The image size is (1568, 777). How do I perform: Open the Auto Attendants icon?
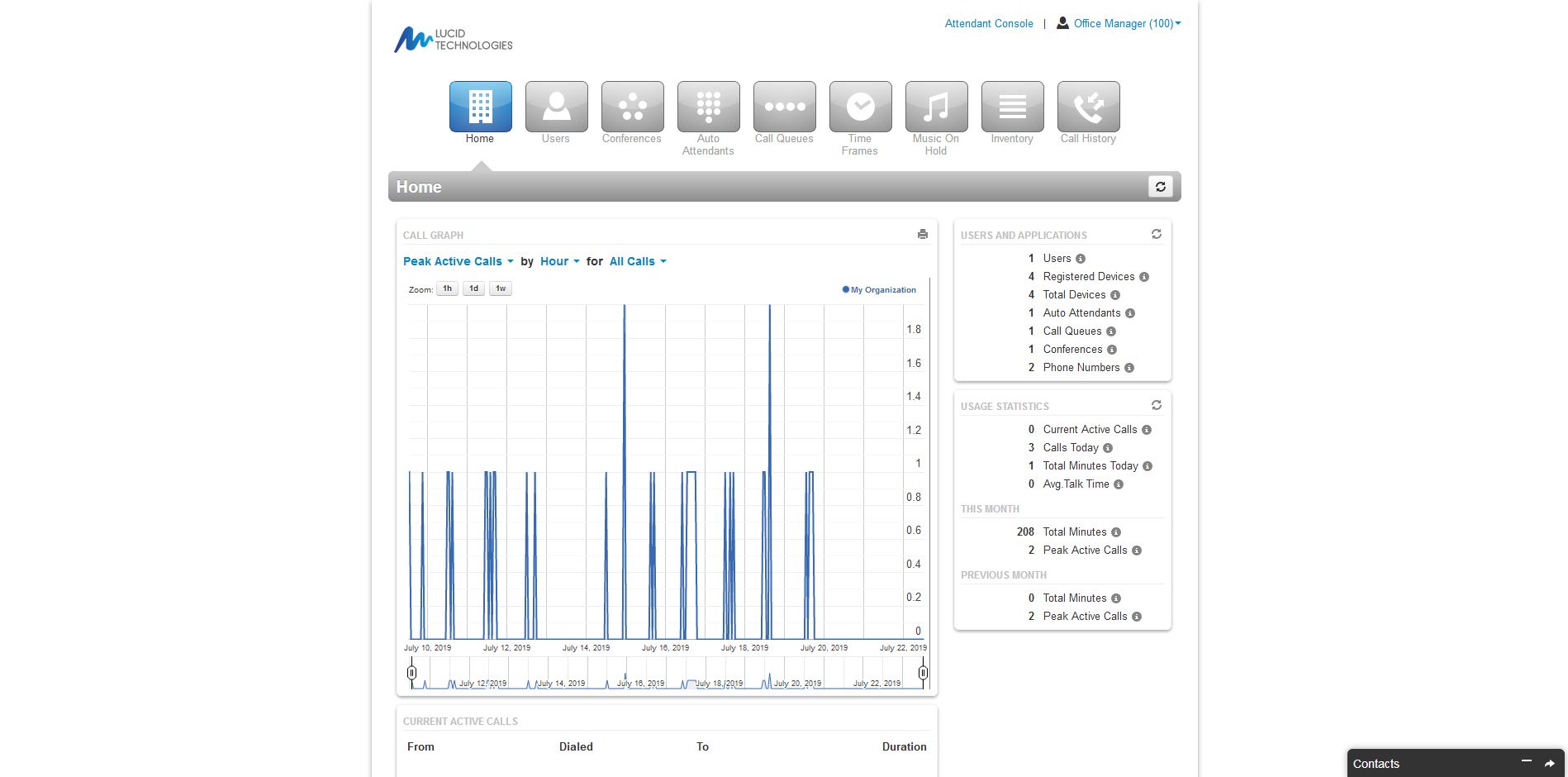[708, 107]
